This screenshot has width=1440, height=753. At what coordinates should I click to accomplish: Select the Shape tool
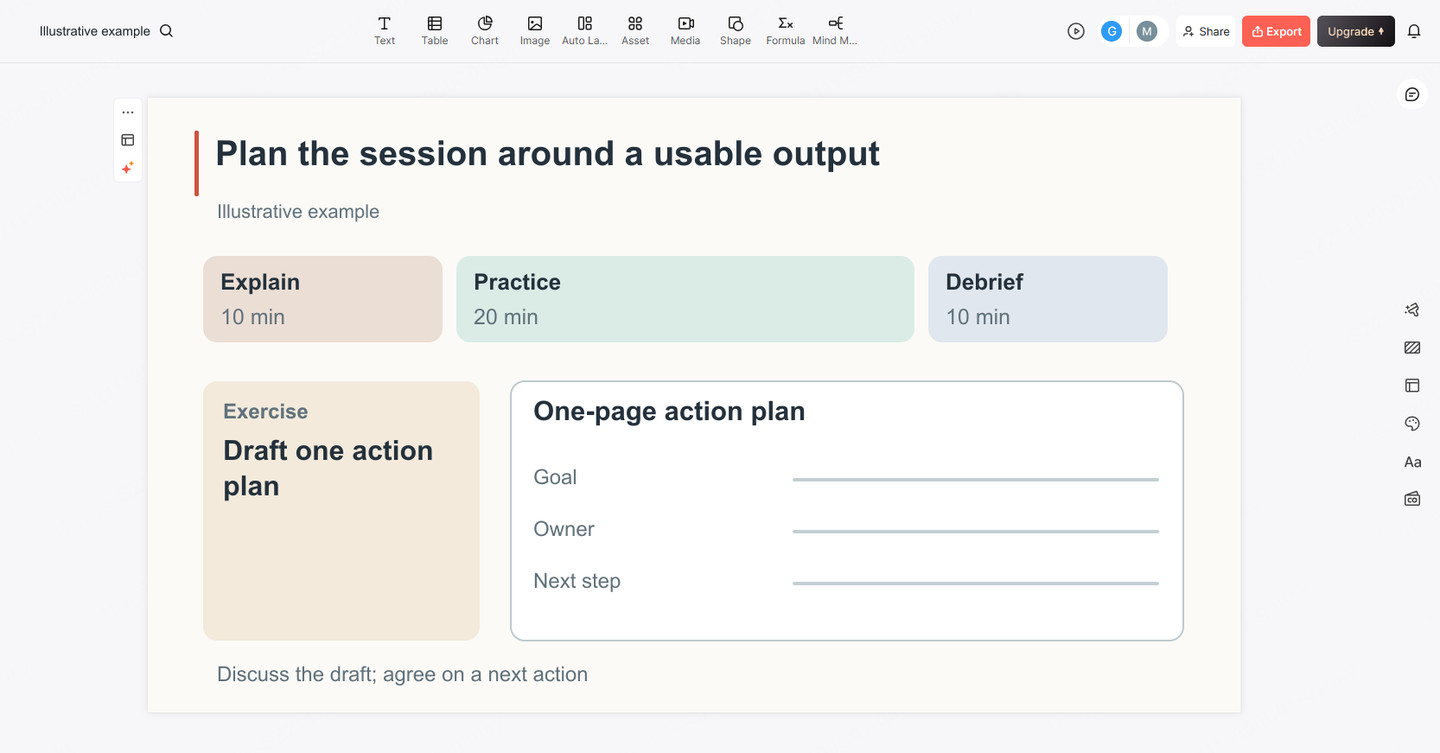click(735, 31)
